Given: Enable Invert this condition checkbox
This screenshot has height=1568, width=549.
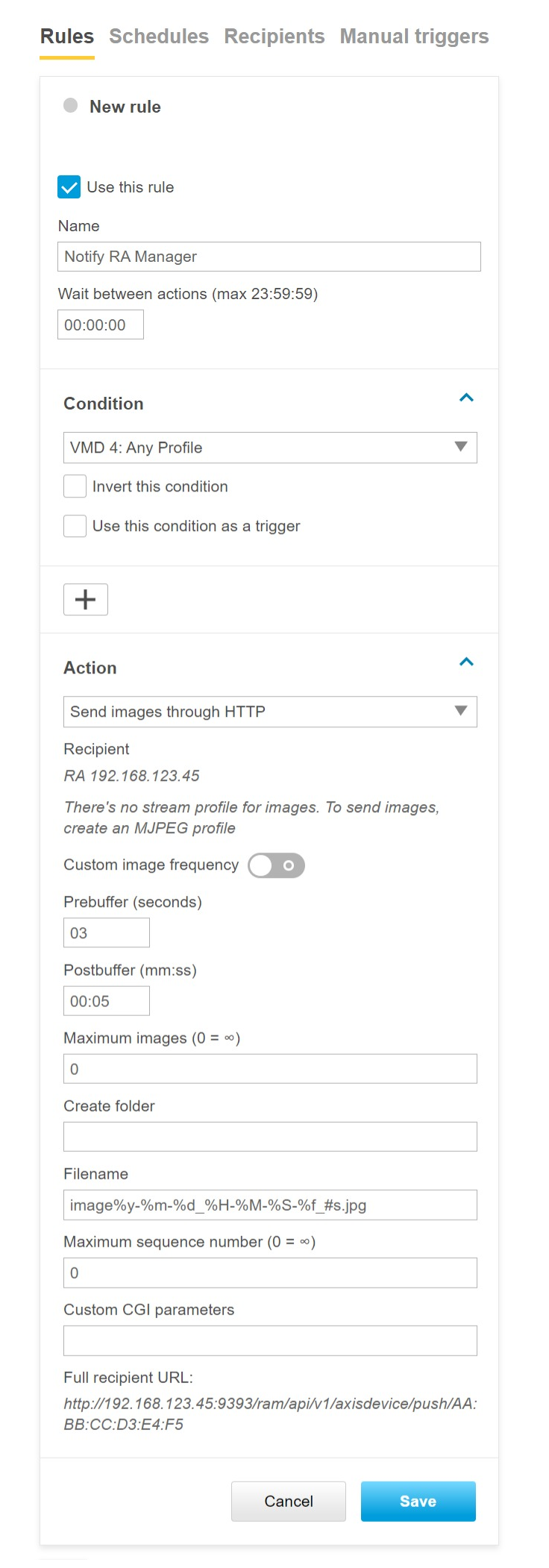Looking at the screenshot, I should [75, 486].
